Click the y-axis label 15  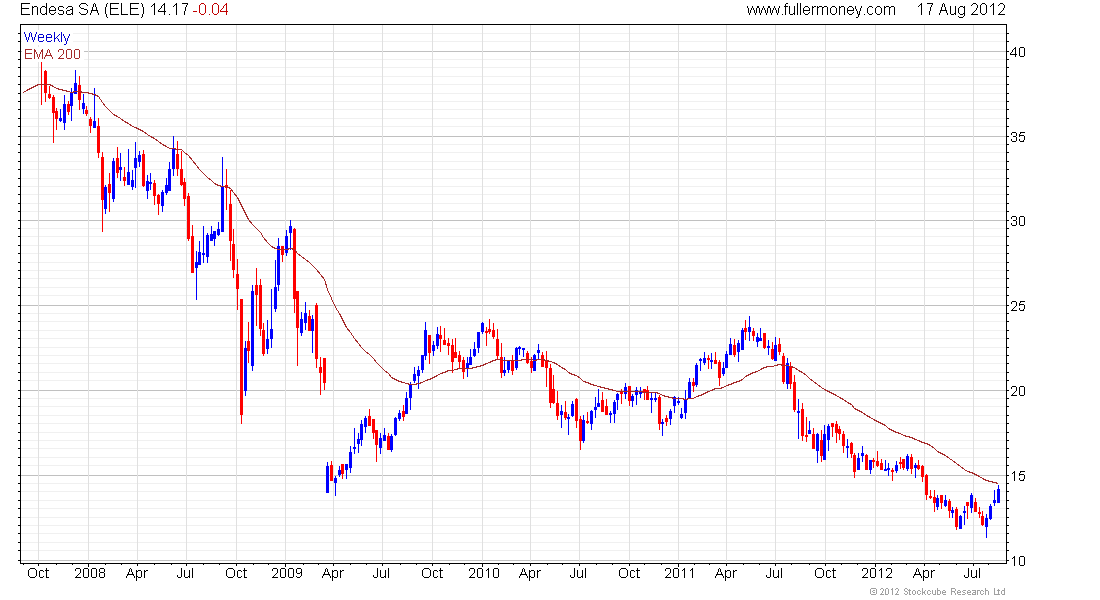pyautogui.click(x=1017, y=476)
